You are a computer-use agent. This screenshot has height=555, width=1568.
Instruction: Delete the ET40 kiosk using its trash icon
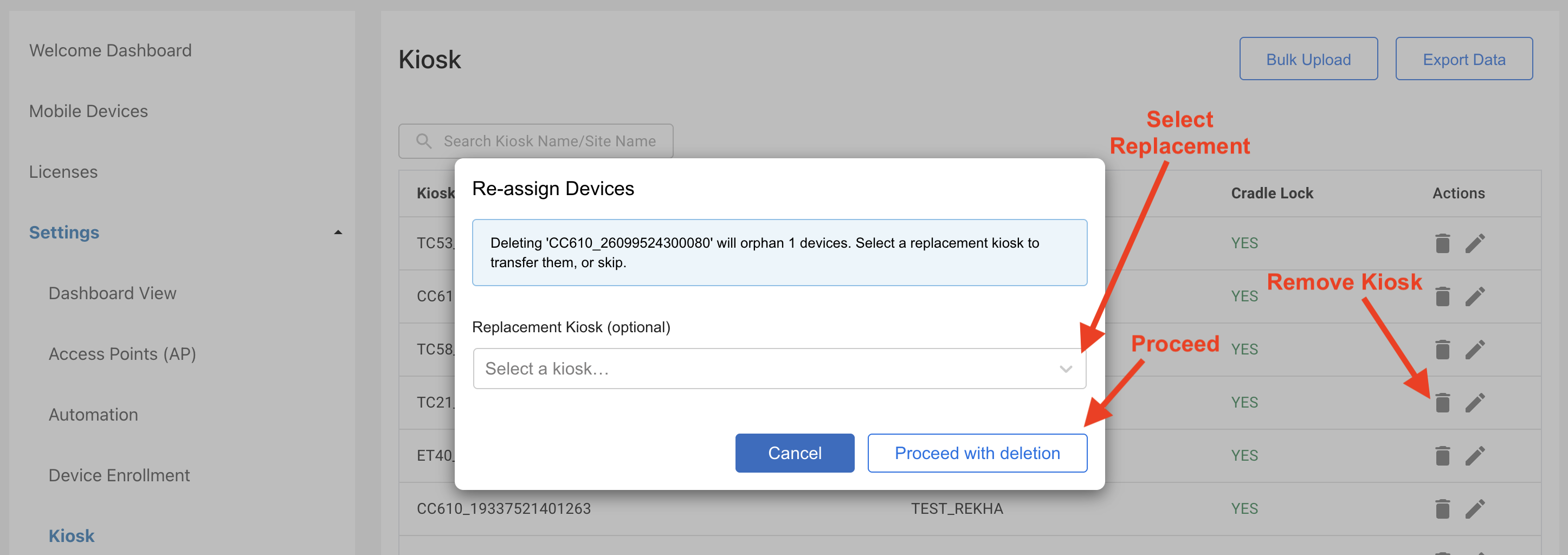(1442, 455)
